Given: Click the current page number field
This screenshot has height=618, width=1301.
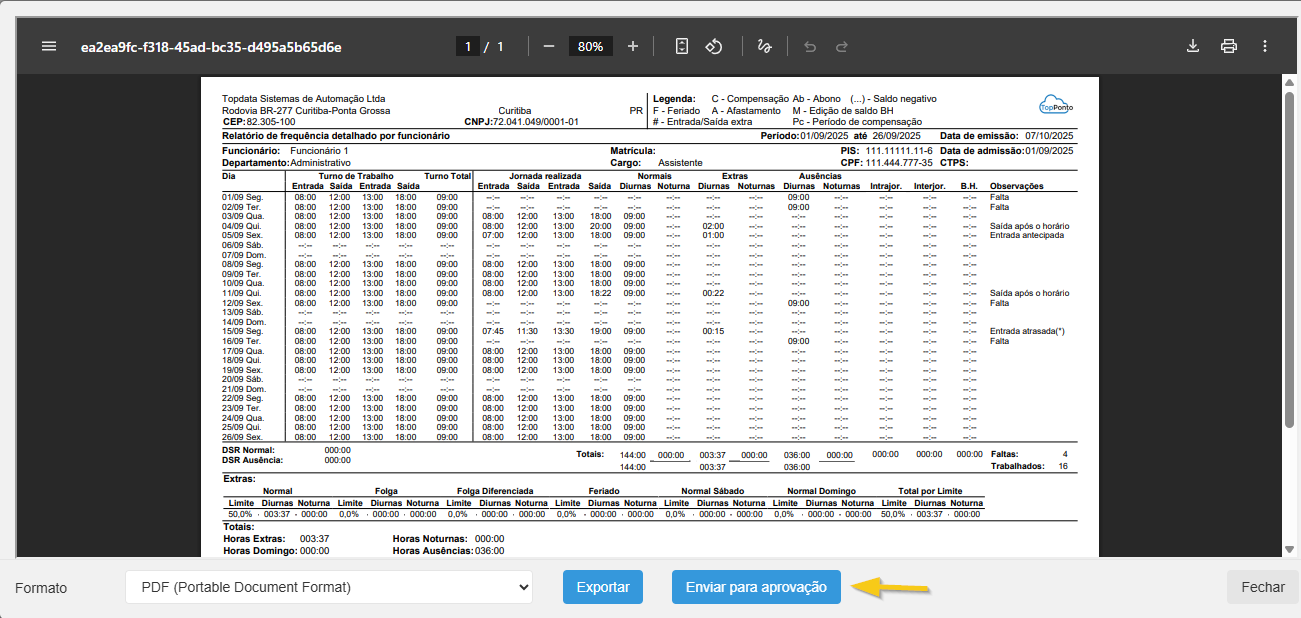Looking at the screenshot, I should (467, 46).
